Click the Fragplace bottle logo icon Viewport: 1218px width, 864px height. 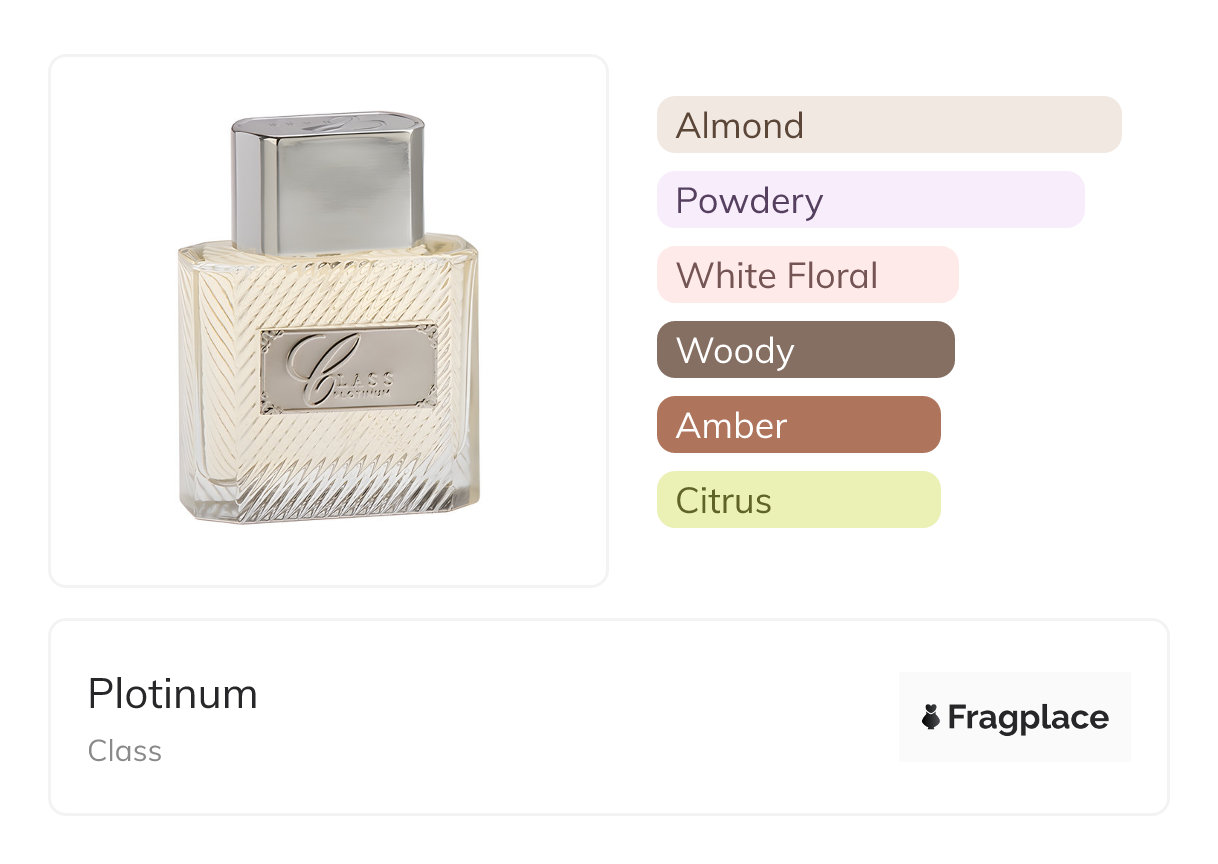pos(931,717)
